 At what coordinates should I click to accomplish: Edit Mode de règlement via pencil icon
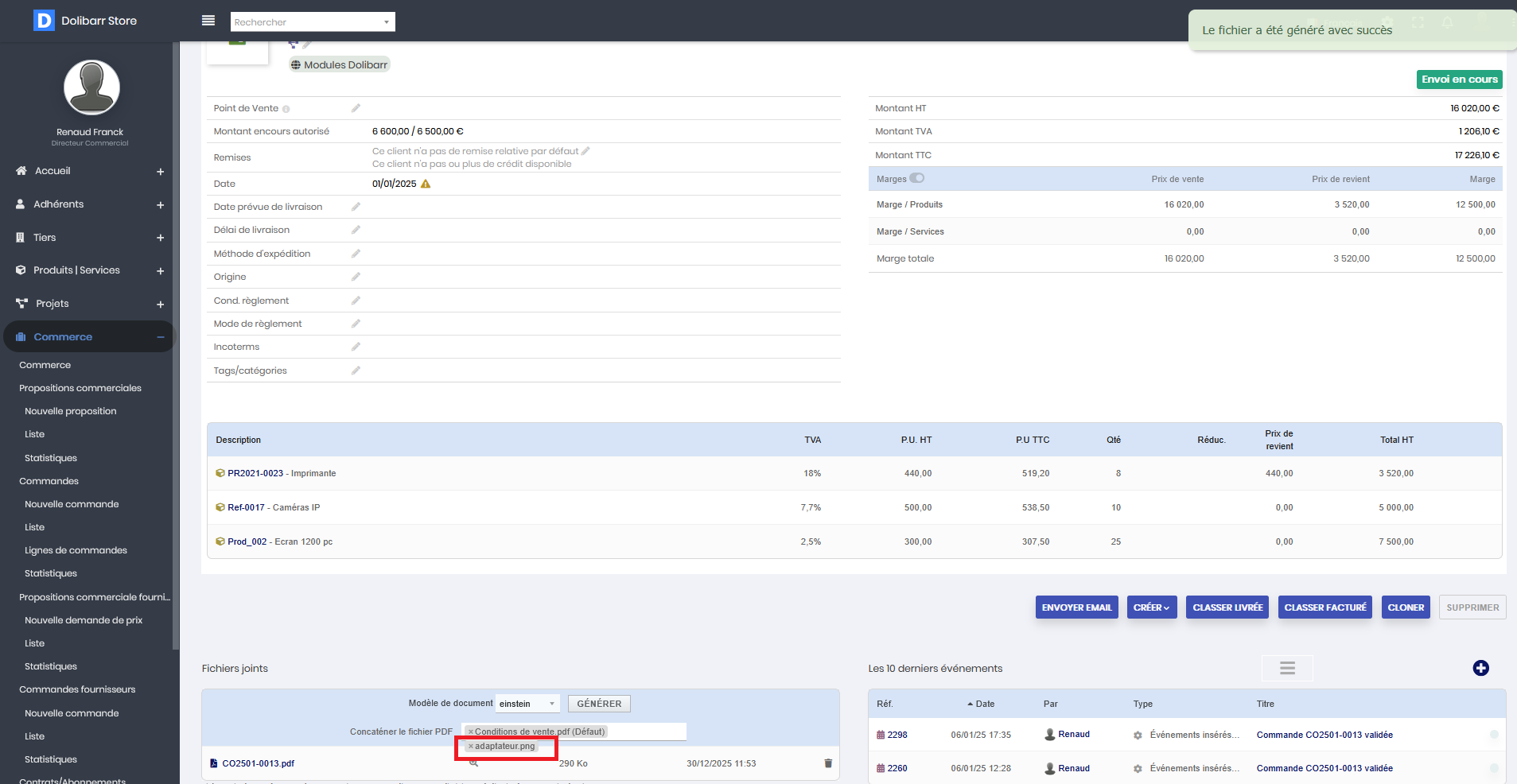coord(356,324)
